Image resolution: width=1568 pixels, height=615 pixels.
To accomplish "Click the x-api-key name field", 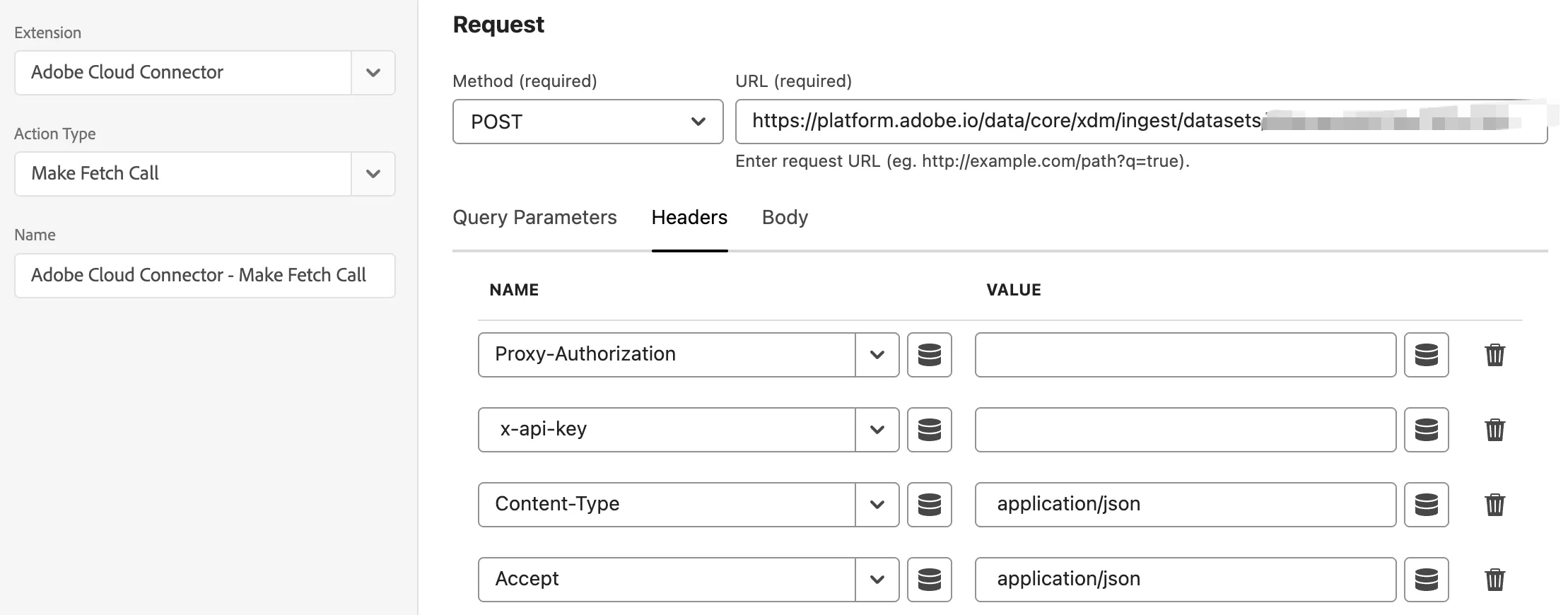I will click(x=667, y=430).
